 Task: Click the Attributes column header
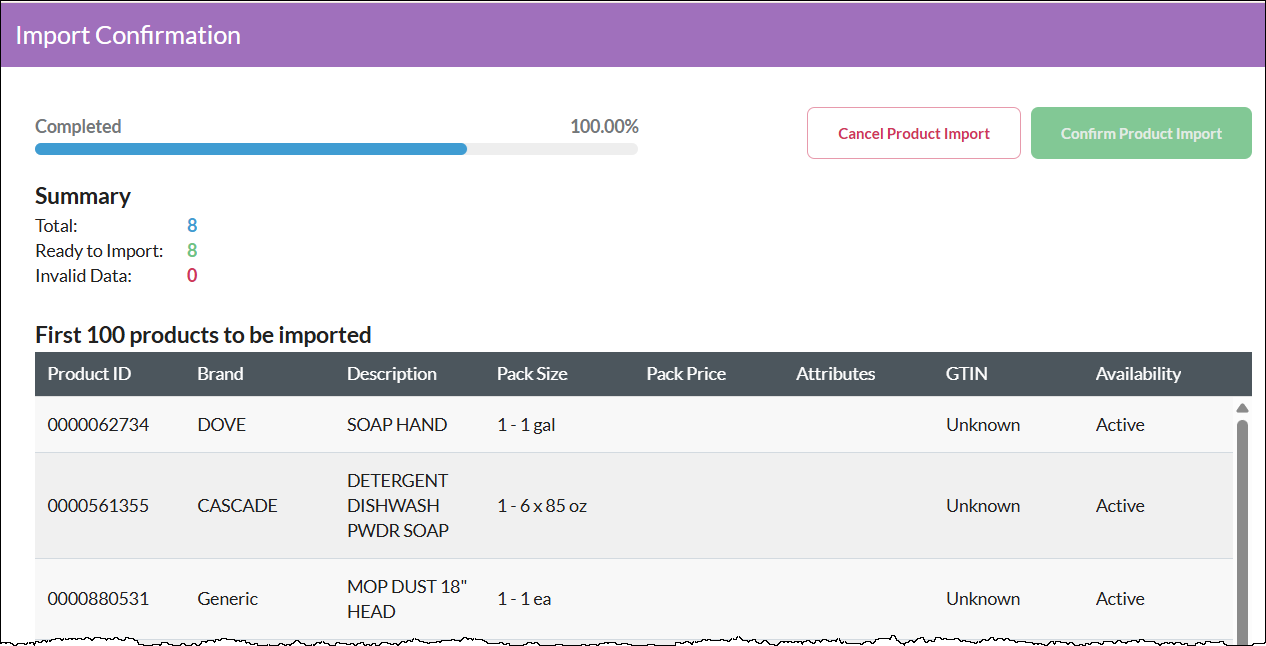[835, 374]
